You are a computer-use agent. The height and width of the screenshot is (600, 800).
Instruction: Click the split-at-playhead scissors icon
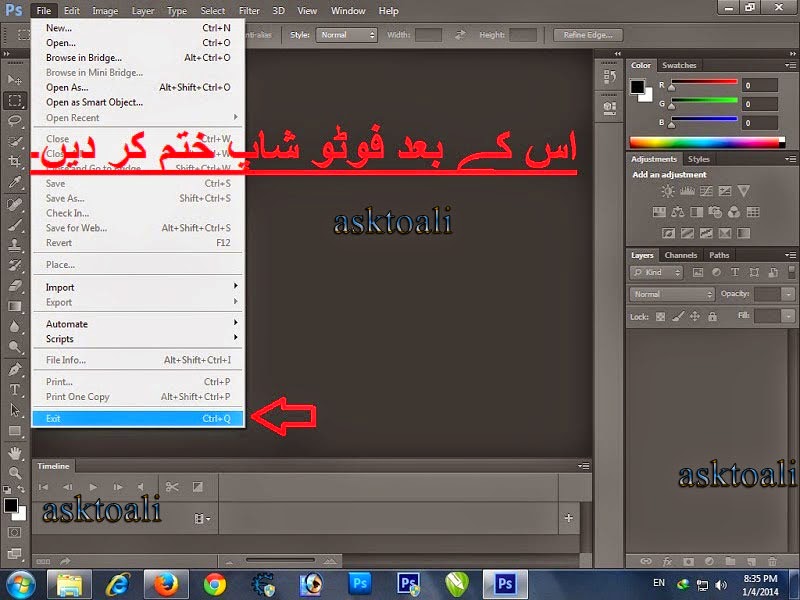coord(172,487)
